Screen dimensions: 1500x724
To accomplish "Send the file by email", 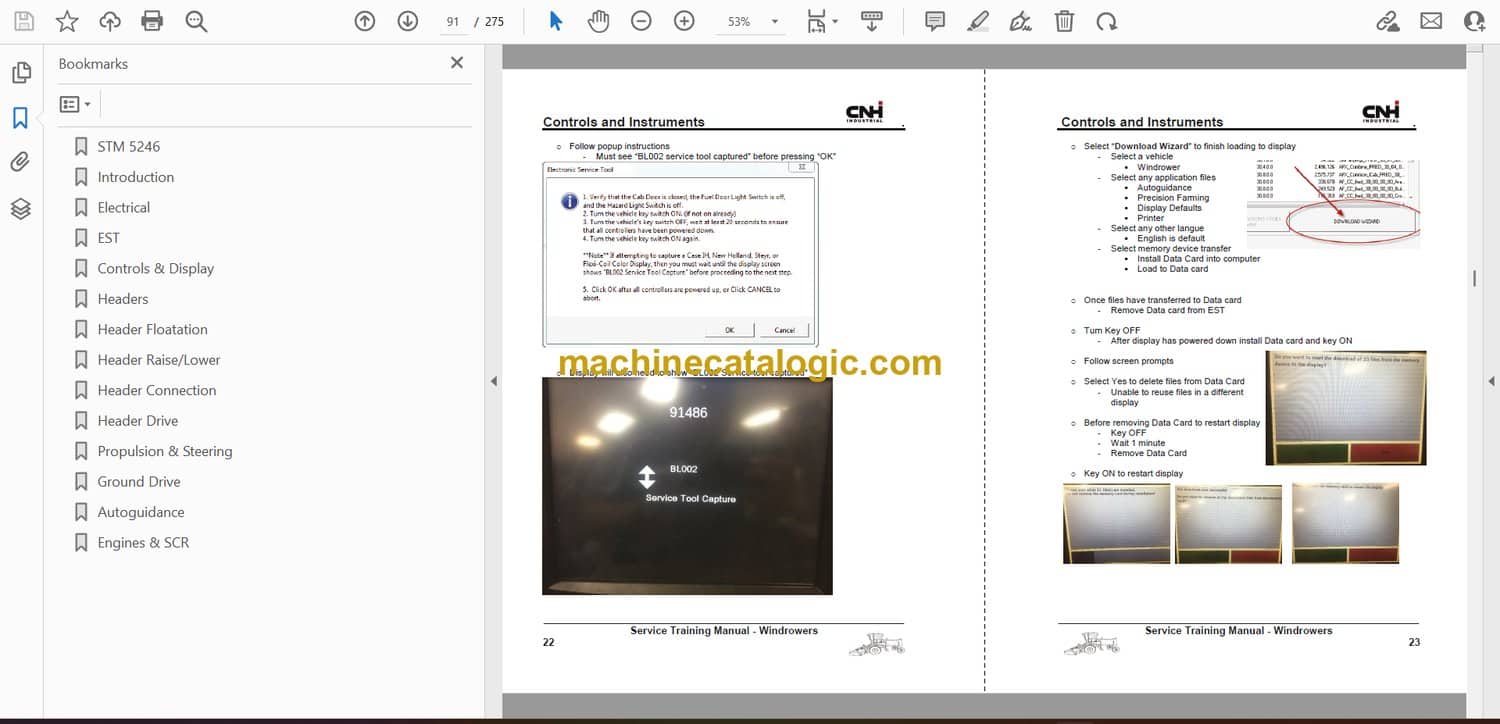I will 1431,21.
